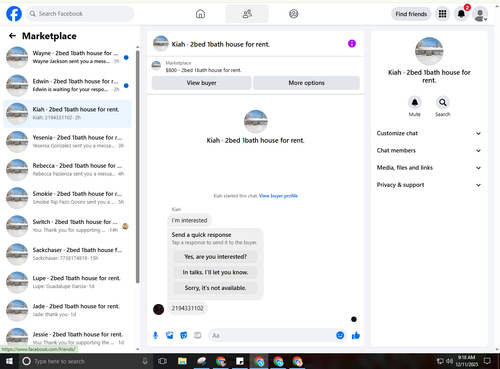Open Switch's house rental conversation

(x=67, y=226)
